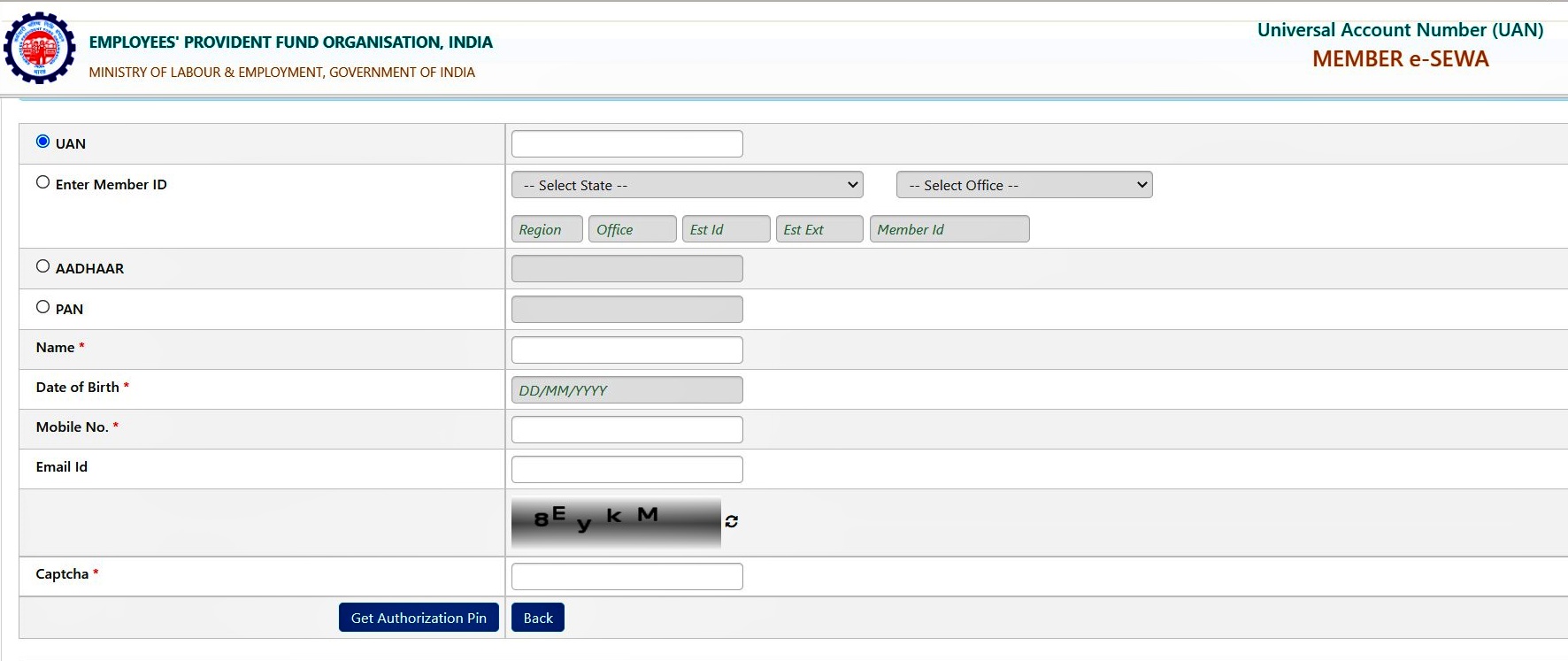The height and width of the screenshot is (661, 1568).
Task: Click the Captcha label text
Action: (x=62, y=573)
